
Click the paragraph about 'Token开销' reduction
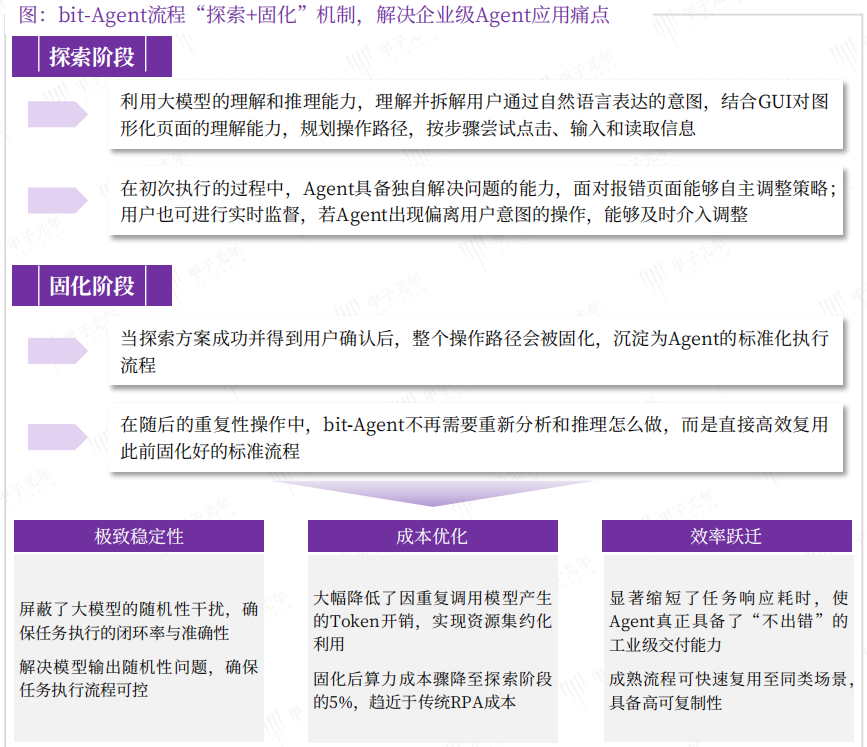(432, 621)
